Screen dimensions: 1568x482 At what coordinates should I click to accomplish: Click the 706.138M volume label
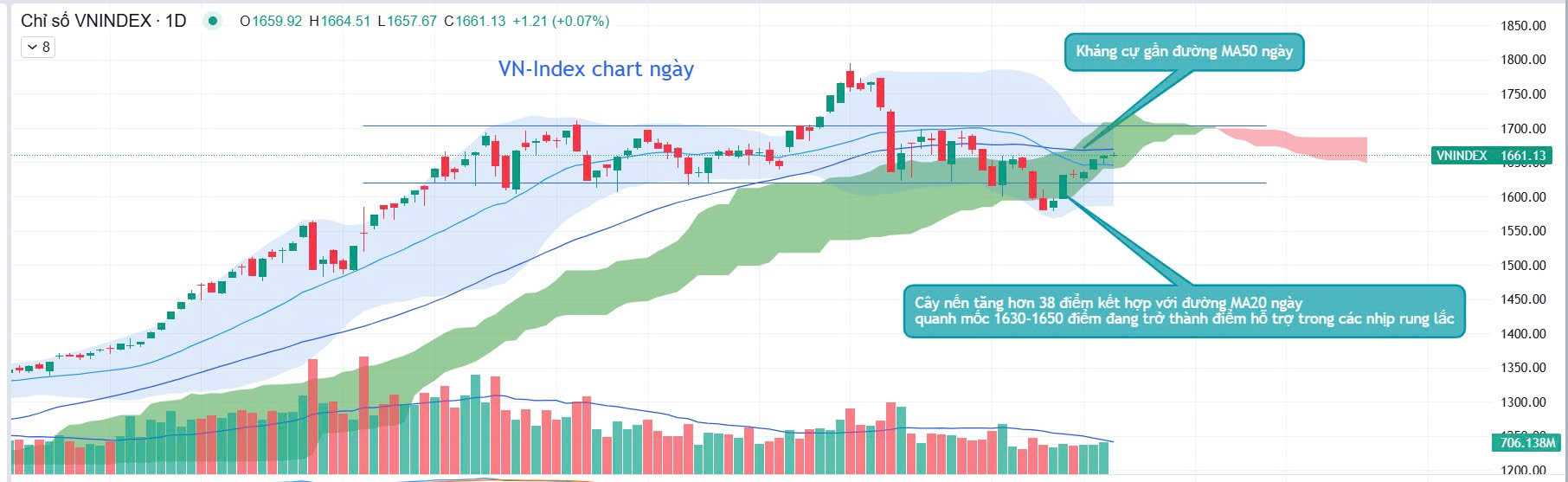tap(1527, 443)
